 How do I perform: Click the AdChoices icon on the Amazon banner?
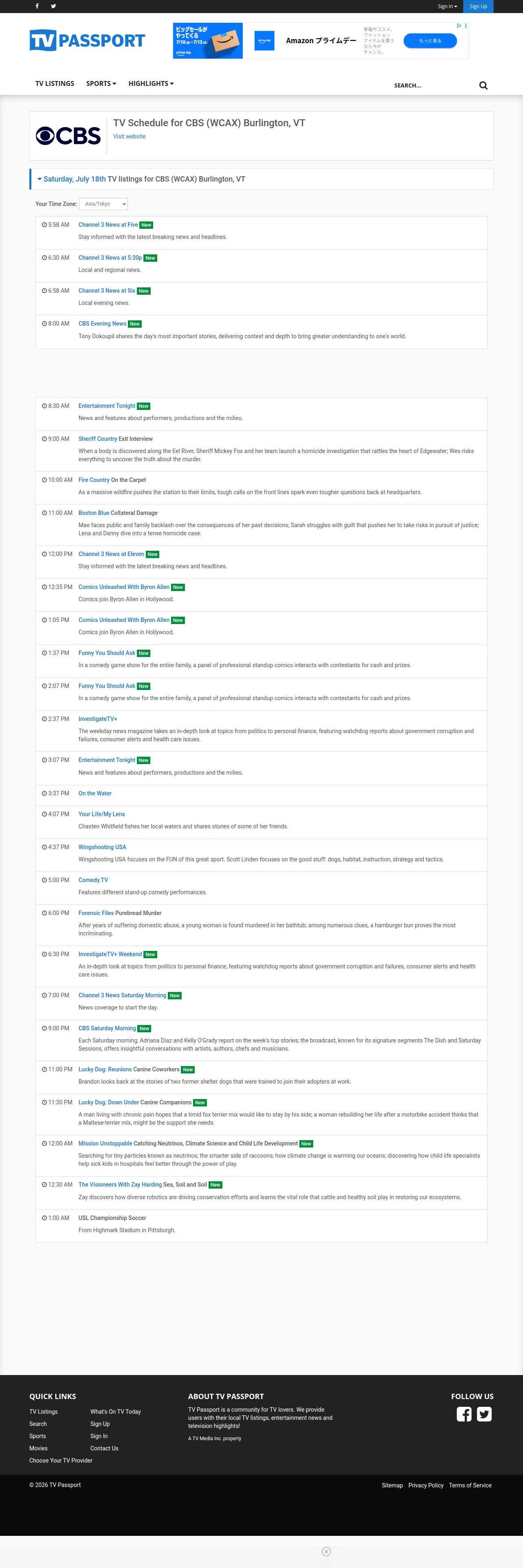click(459, 26)
